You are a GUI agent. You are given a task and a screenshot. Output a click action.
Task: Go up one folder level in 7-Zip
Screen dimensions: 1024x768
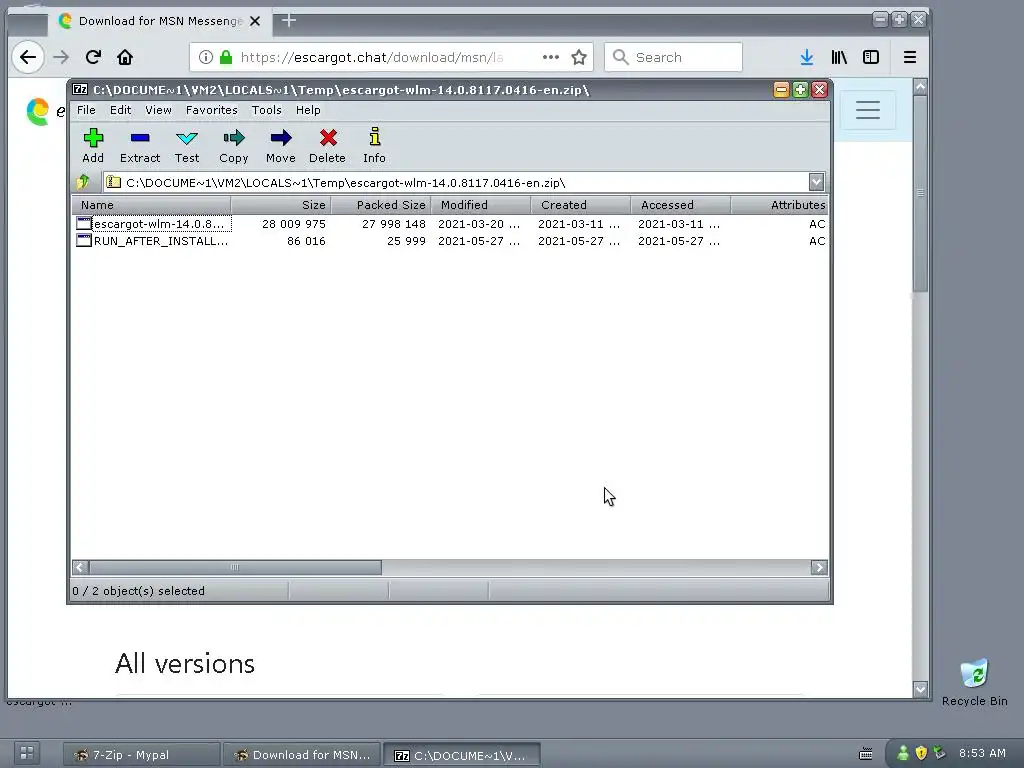(x=83, y=182)
